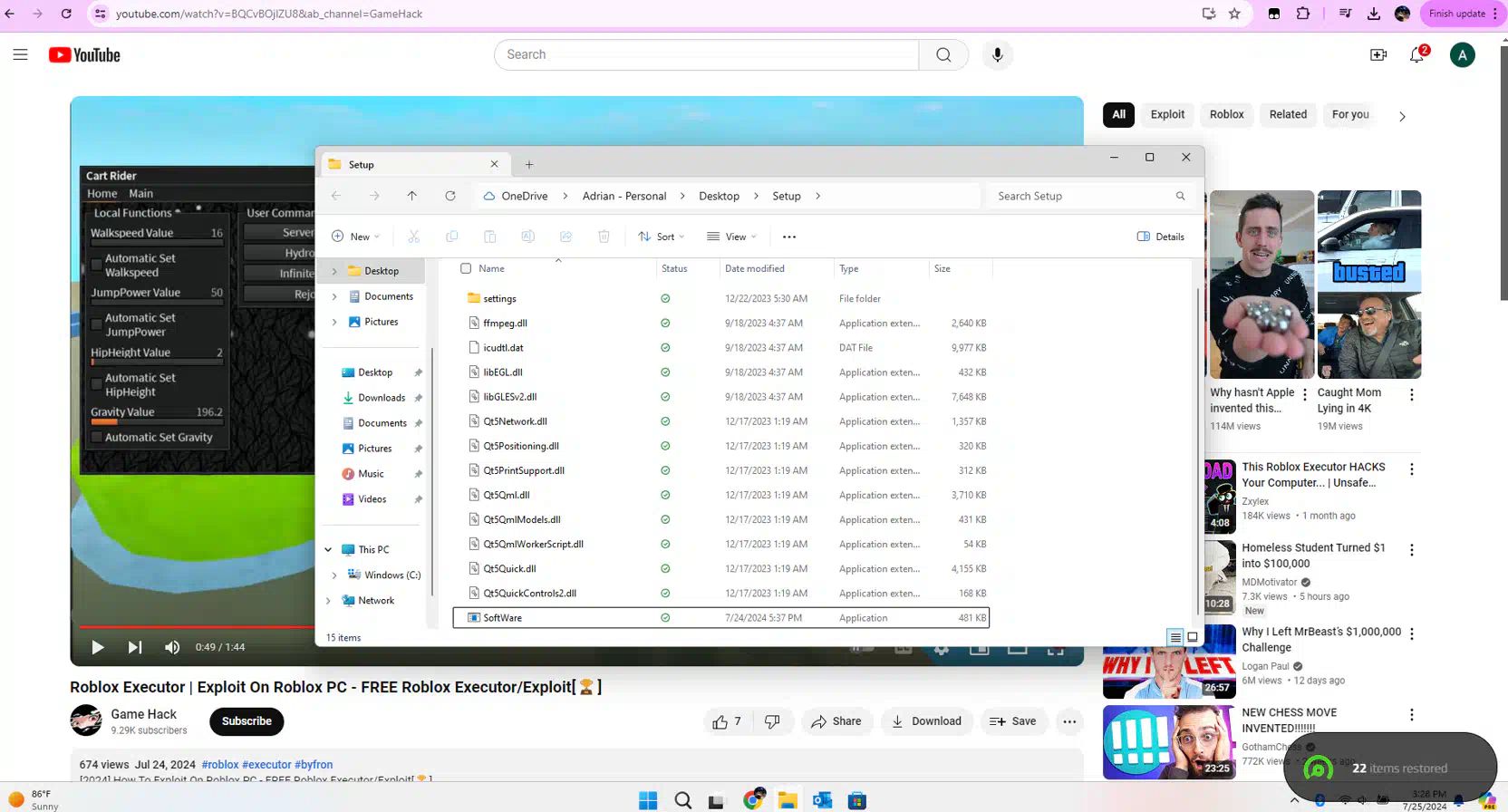Select the Related filter chip
Image resolution: width=1508 pixels, height=812 pixels.
click(1288, 114)
